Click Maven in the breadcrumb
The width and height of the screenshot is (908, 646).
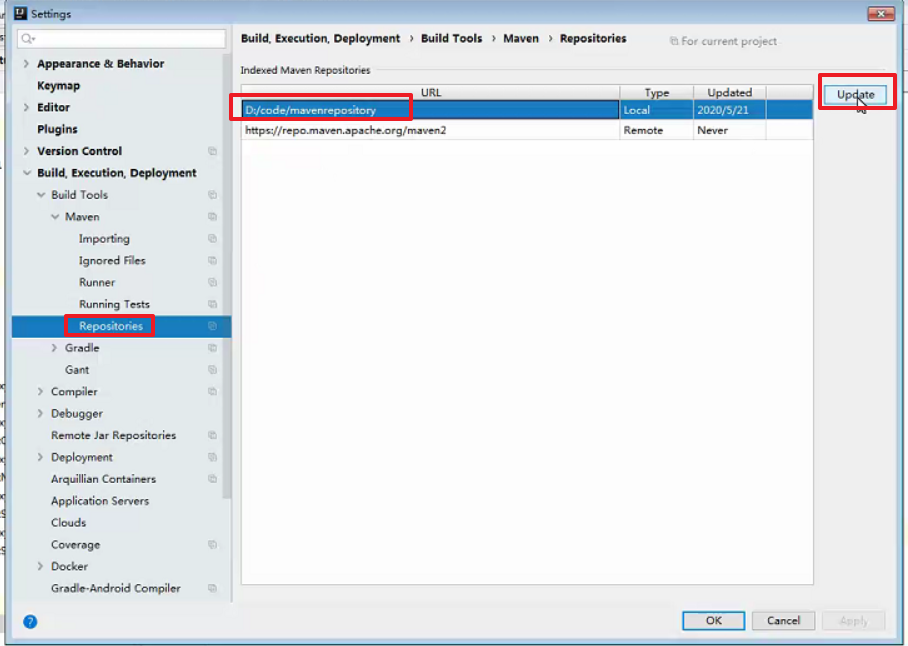521,38
